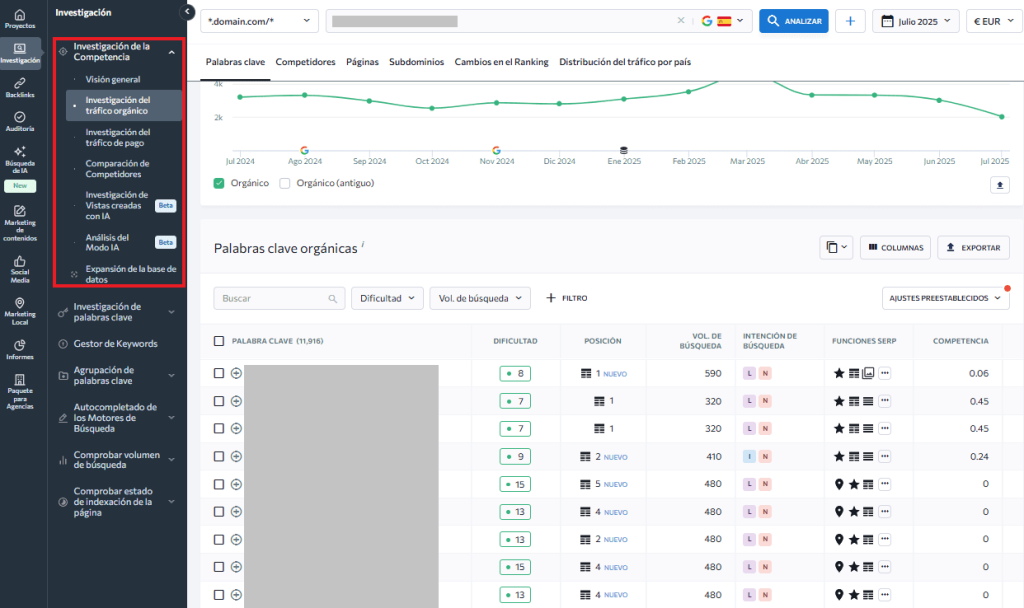The height and width of the screenshot is (608, 1024).
Task: Click the SERP position icon in the 590 row
Action: pyautogui.click(x=586, y=374)
